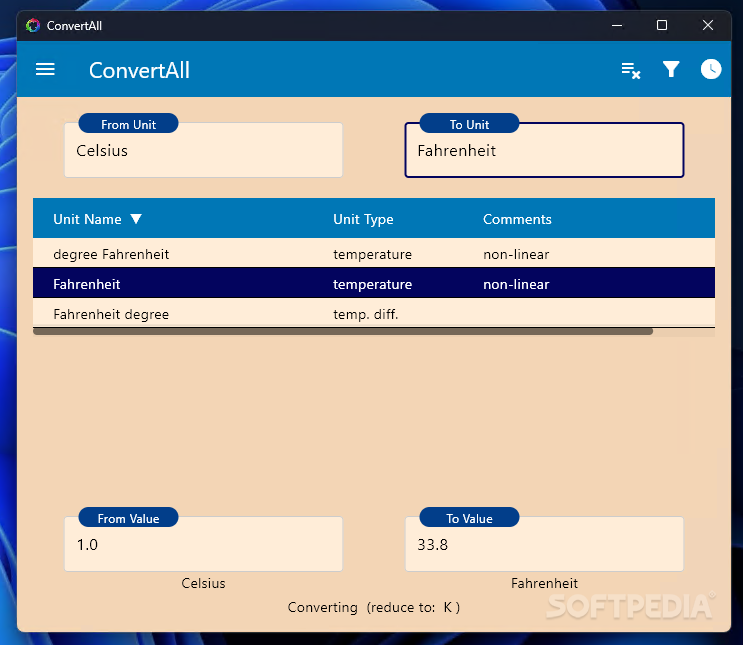Screen dimensions: 743x645
Task: Select the degree Fahrenheit row
Action: 374,254
